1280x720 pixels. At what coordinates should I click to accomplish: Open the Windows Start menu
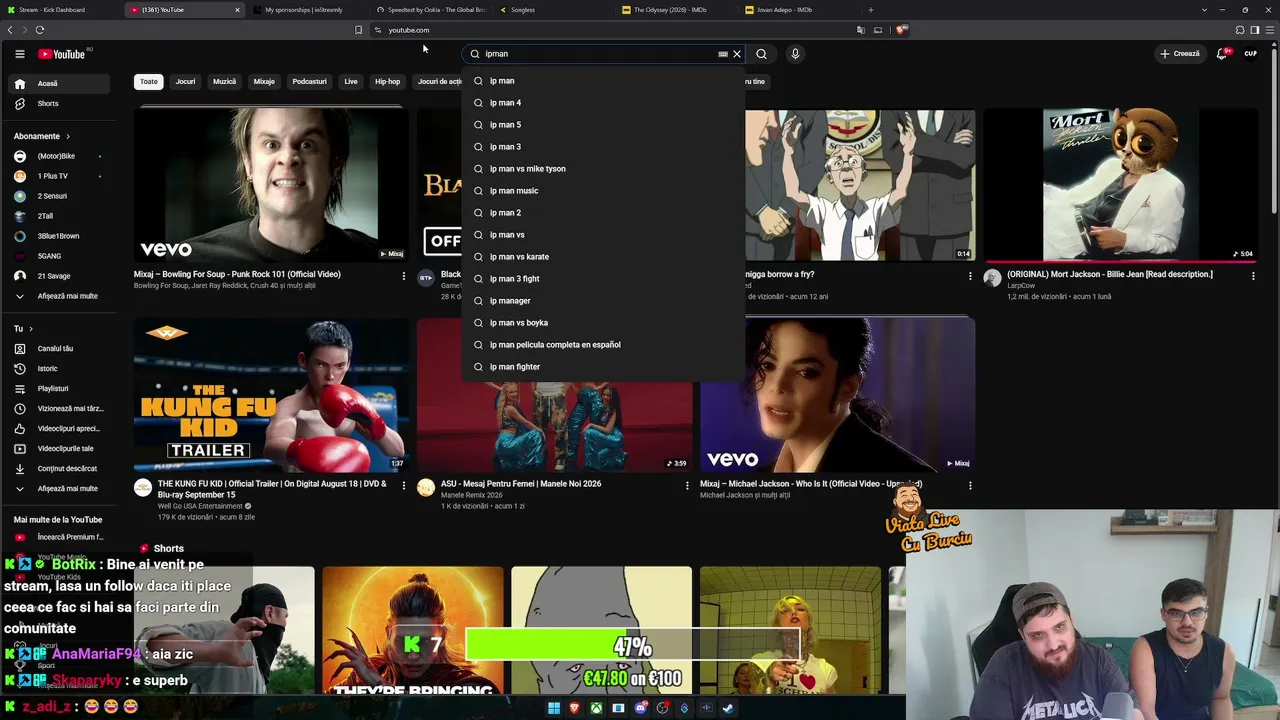pos(553,708)
